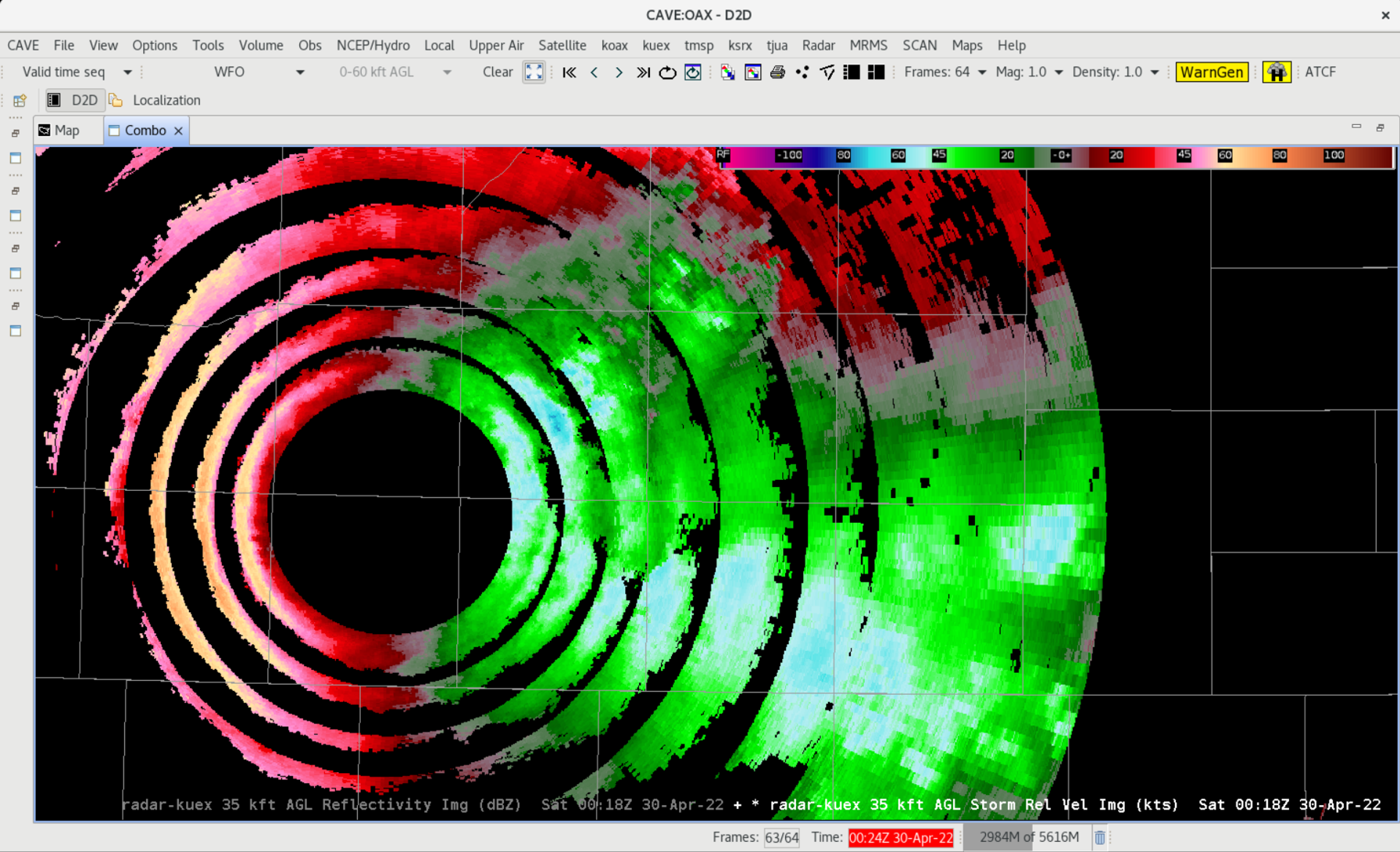This screenshot has height=852, width=1400.
Task: Jump to the first frame
Action: (x=570, y=72)
